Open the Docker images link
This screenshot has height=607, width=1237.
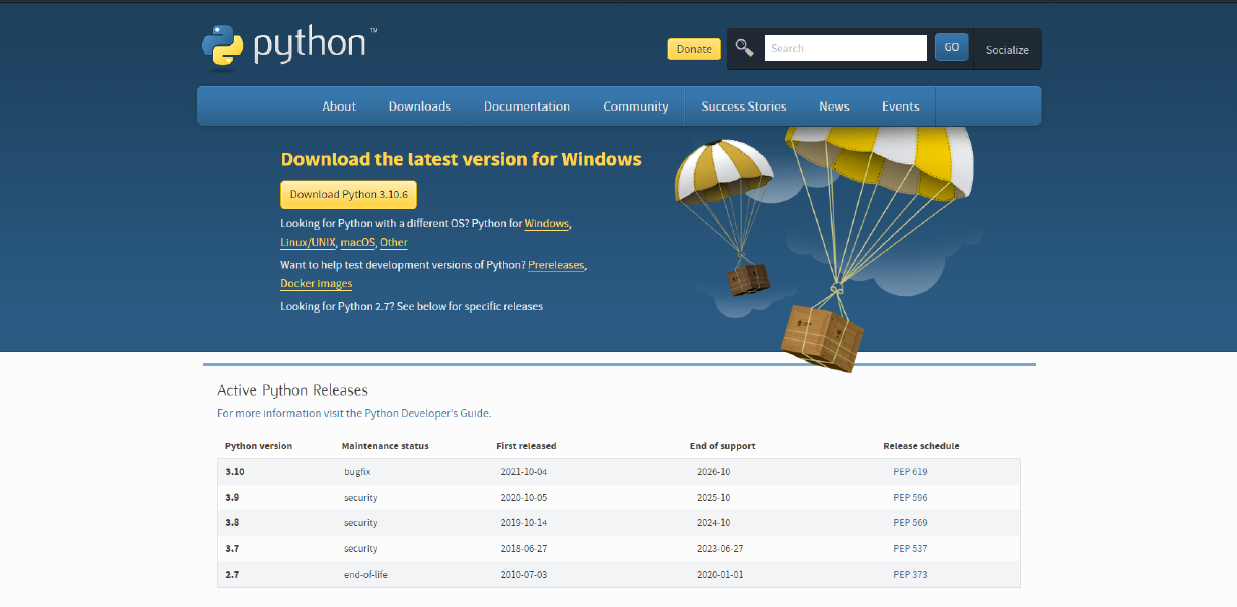[x=316, y=284]
